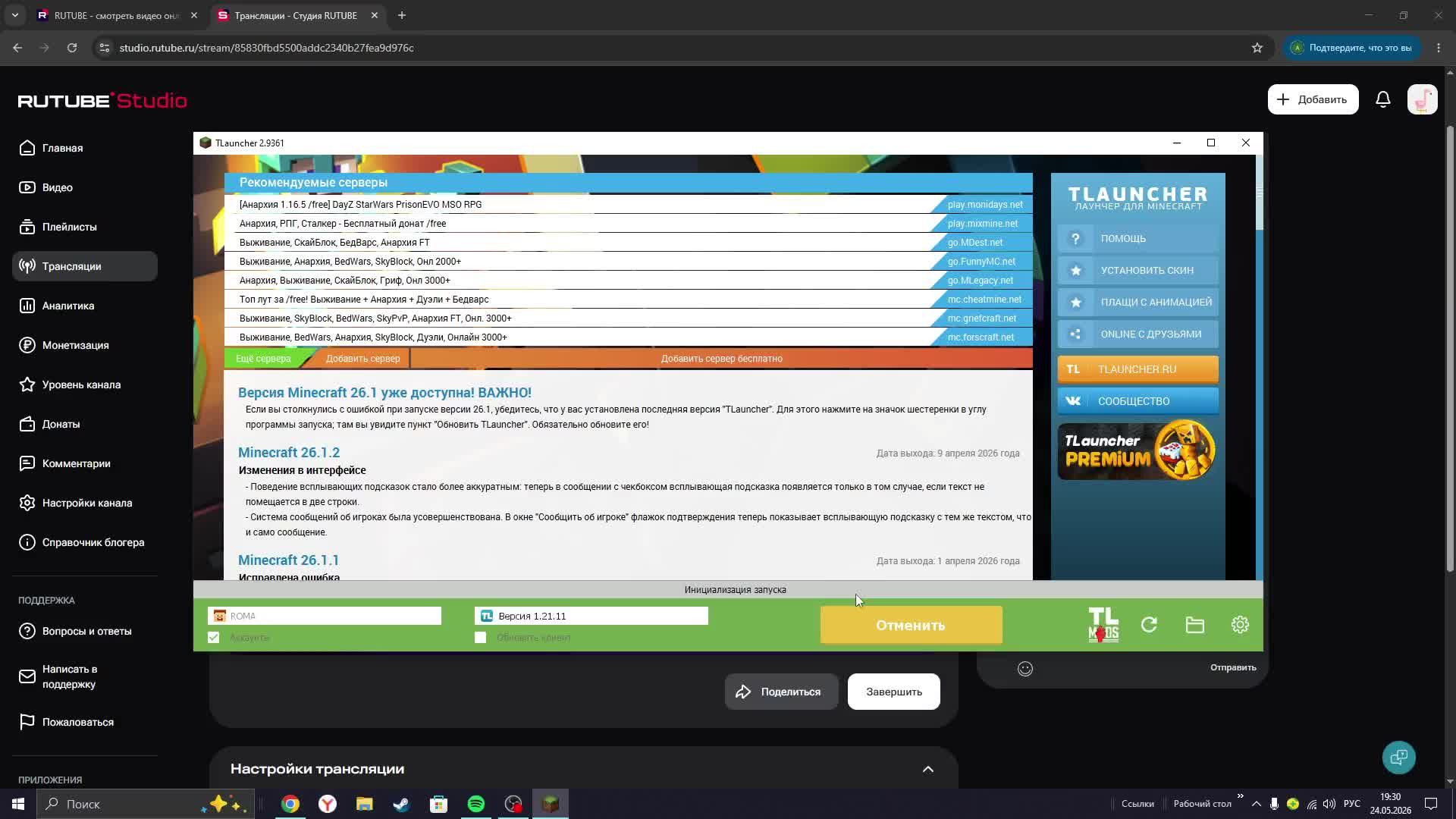Open the volume icon in system tray
This screenshot has height=819, width=1456.
point(1329,804)
